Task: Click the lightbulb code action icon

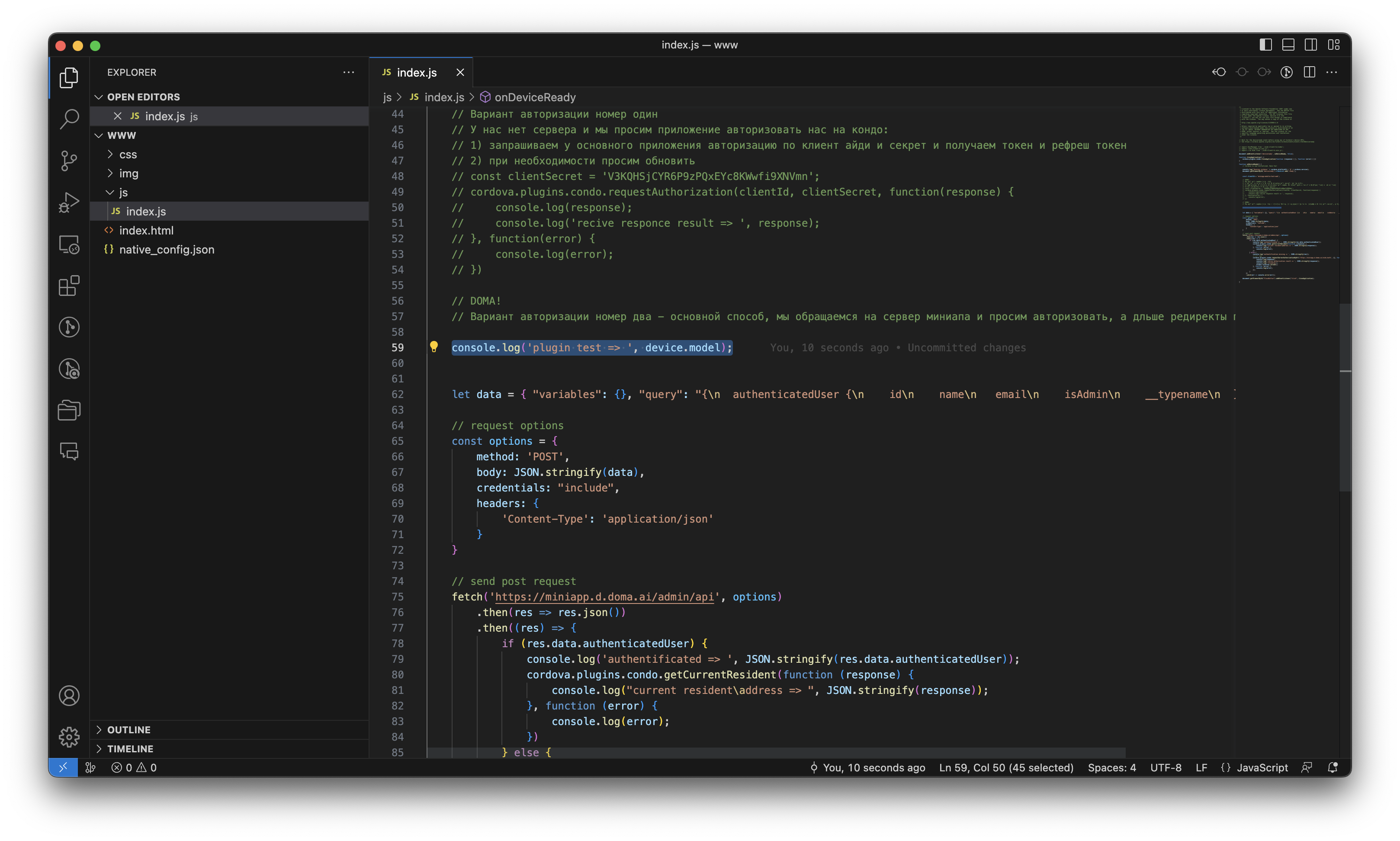Action: [434, 347]
